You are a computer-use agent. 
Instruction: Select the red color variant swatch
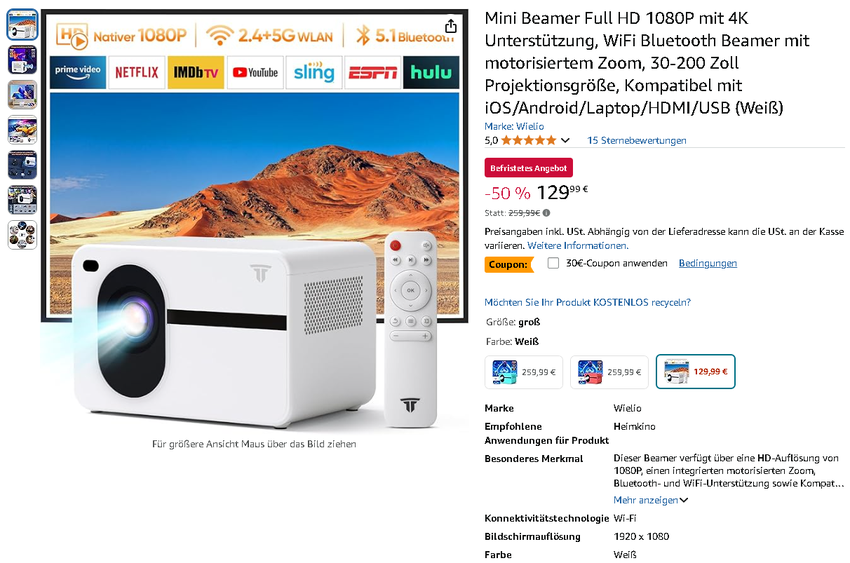tap(609, 372)
